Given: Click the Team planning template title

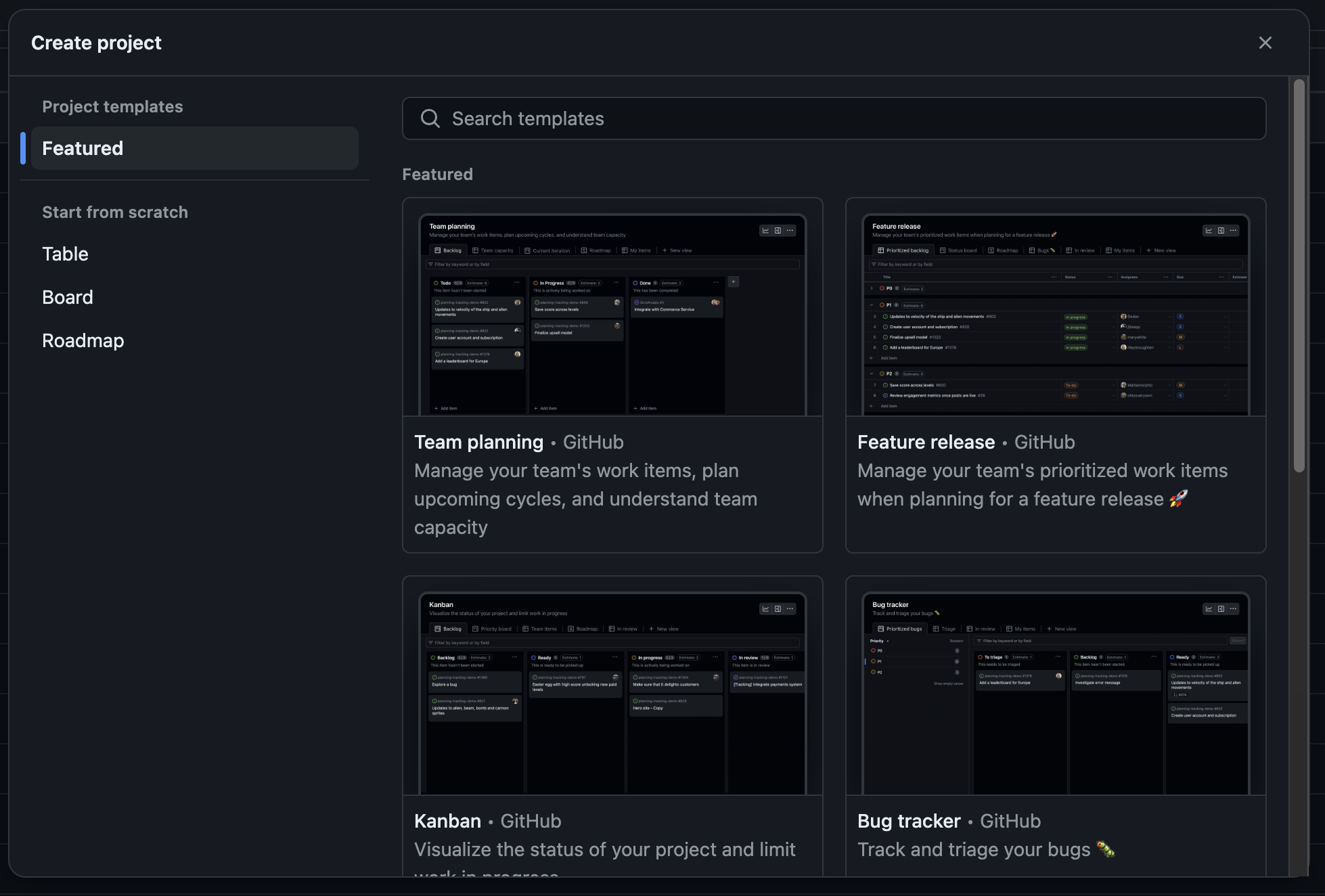Looking at the screenshot, I should tap(478, 442).
